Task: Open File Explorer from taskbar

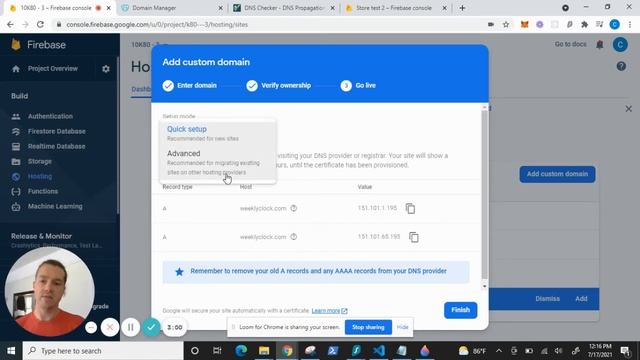Action: [x=264, y=351]
